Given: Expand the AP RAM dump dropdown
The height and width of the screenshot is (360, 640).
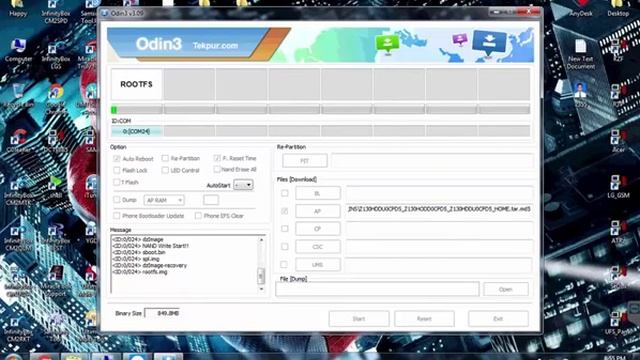Looking at the screenshot, I should (164, 200).
